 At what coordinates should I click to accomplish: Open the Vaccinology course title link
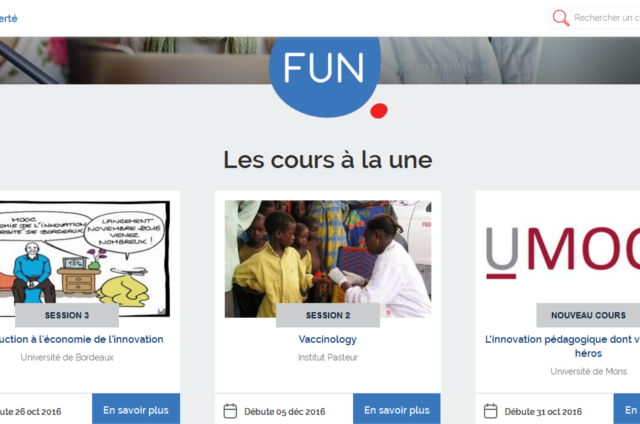(x=328, y=339)
